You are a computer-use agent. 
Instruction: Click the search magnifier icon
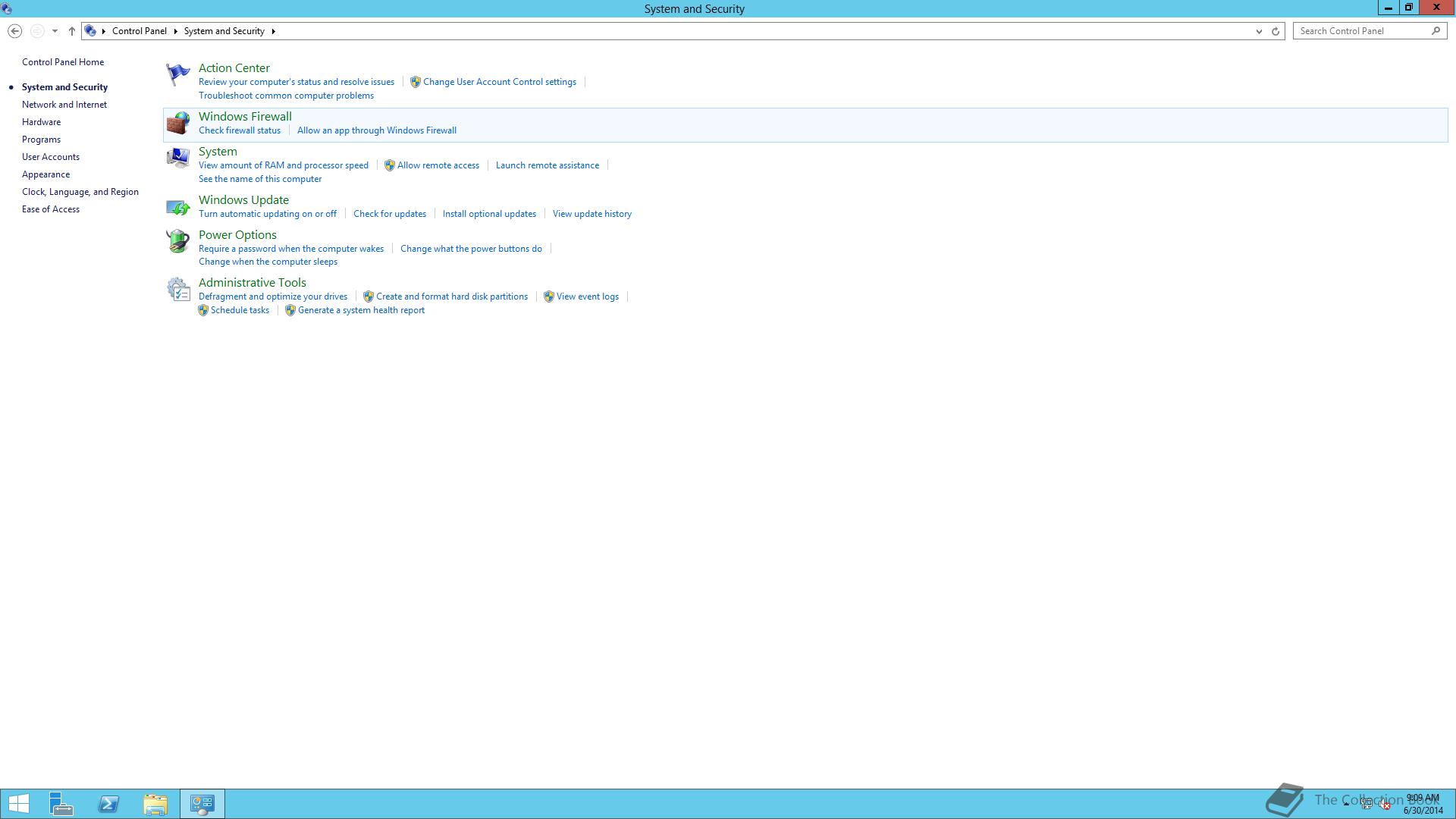pyautogui.click(x=1436, y=31)
